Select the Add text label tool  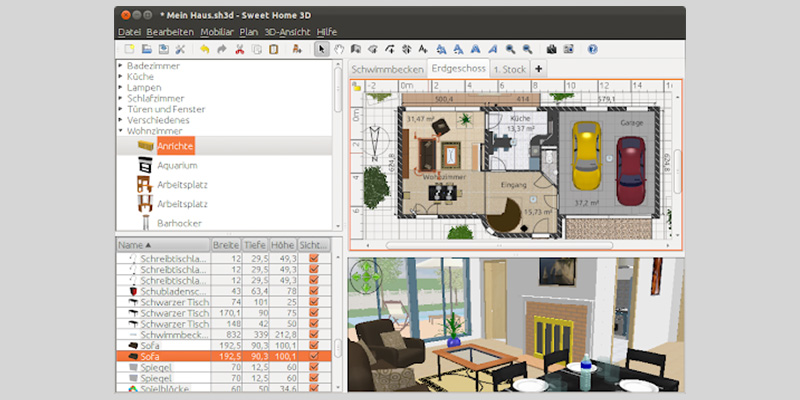[x=422, y=49]
